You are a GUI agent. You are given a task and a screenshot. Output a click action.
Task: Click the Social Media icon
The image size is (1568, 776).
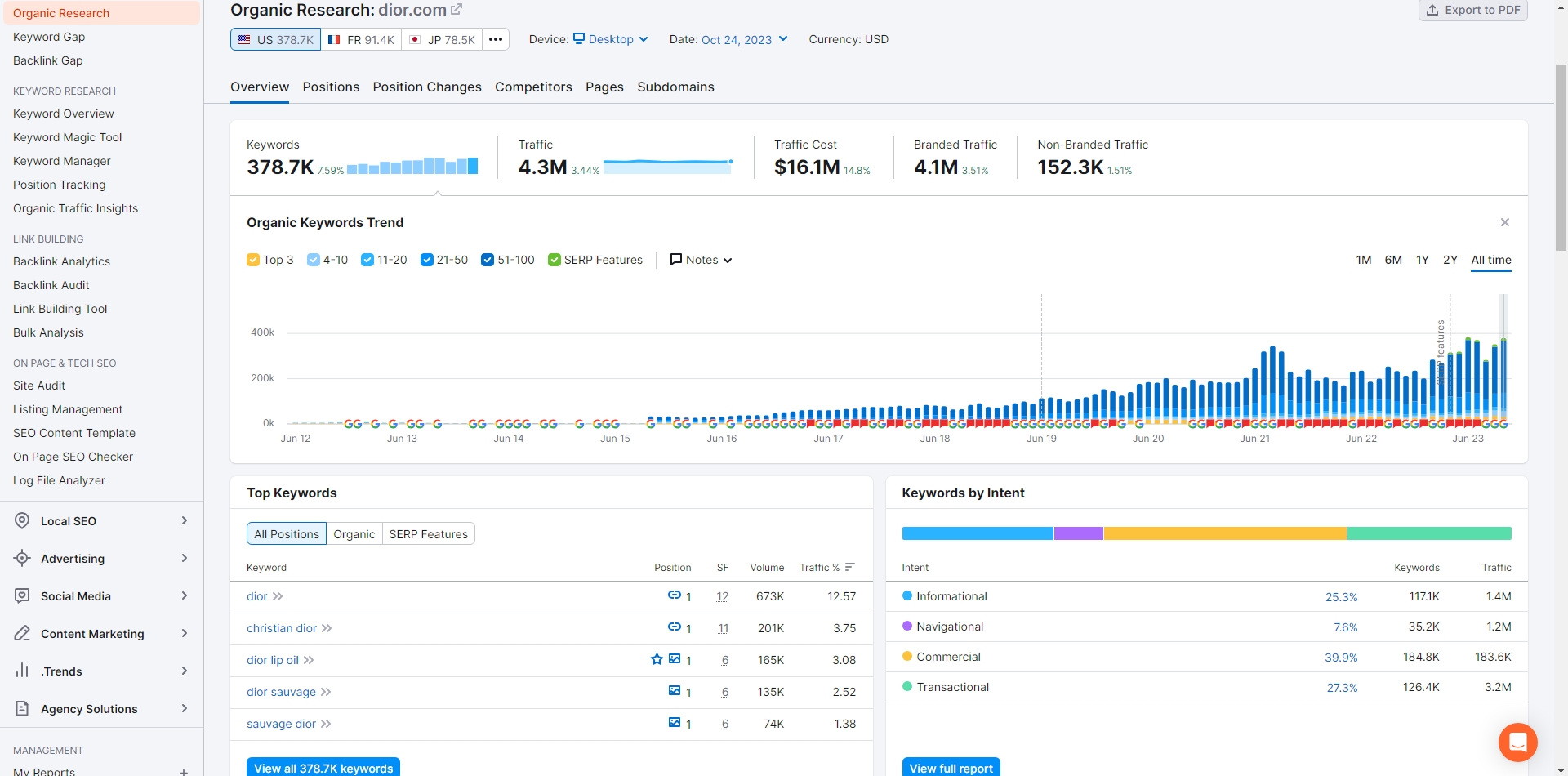[22, 596]
